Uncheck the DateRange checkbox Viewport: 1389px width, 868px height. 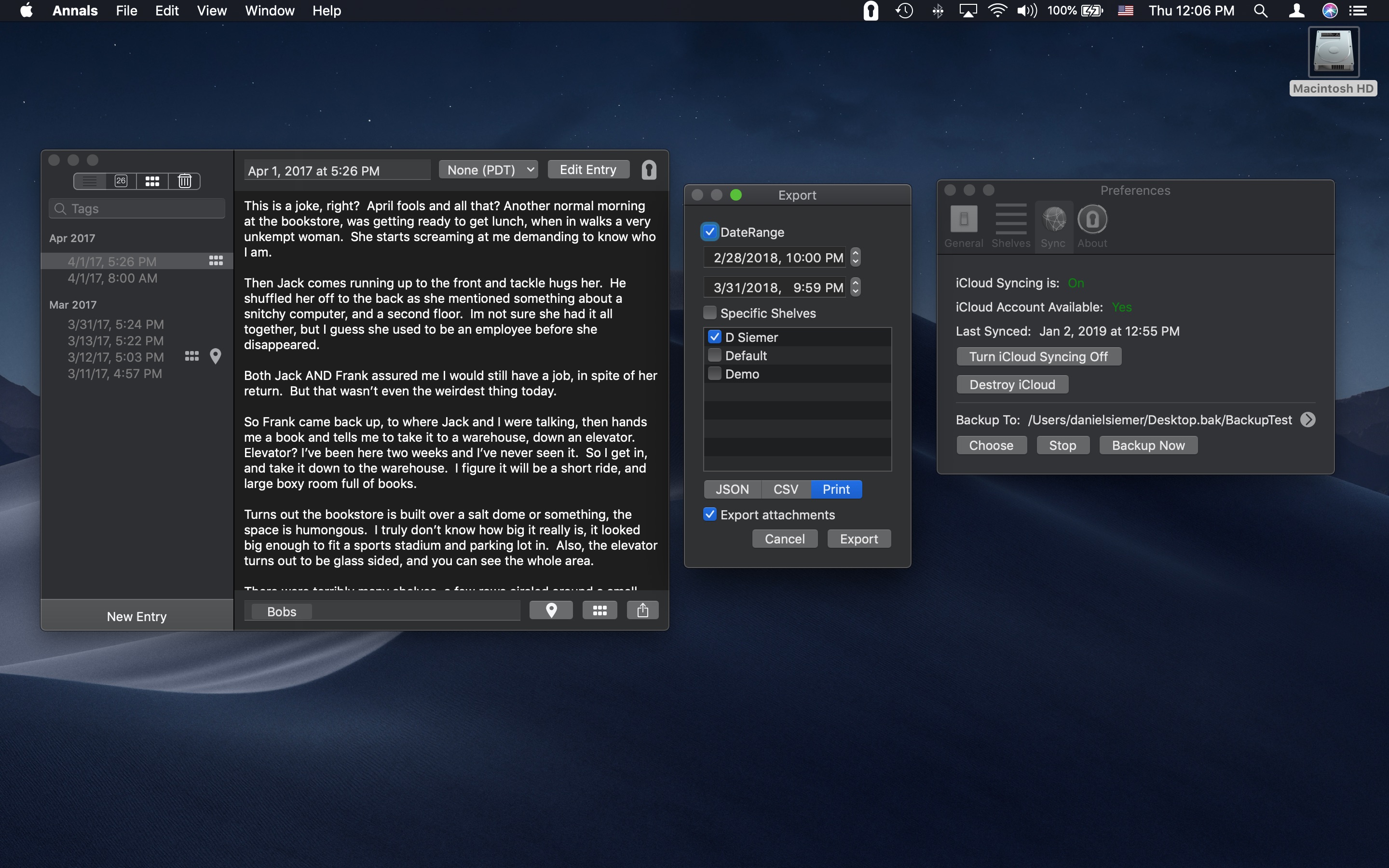click(x=710, y=232)
